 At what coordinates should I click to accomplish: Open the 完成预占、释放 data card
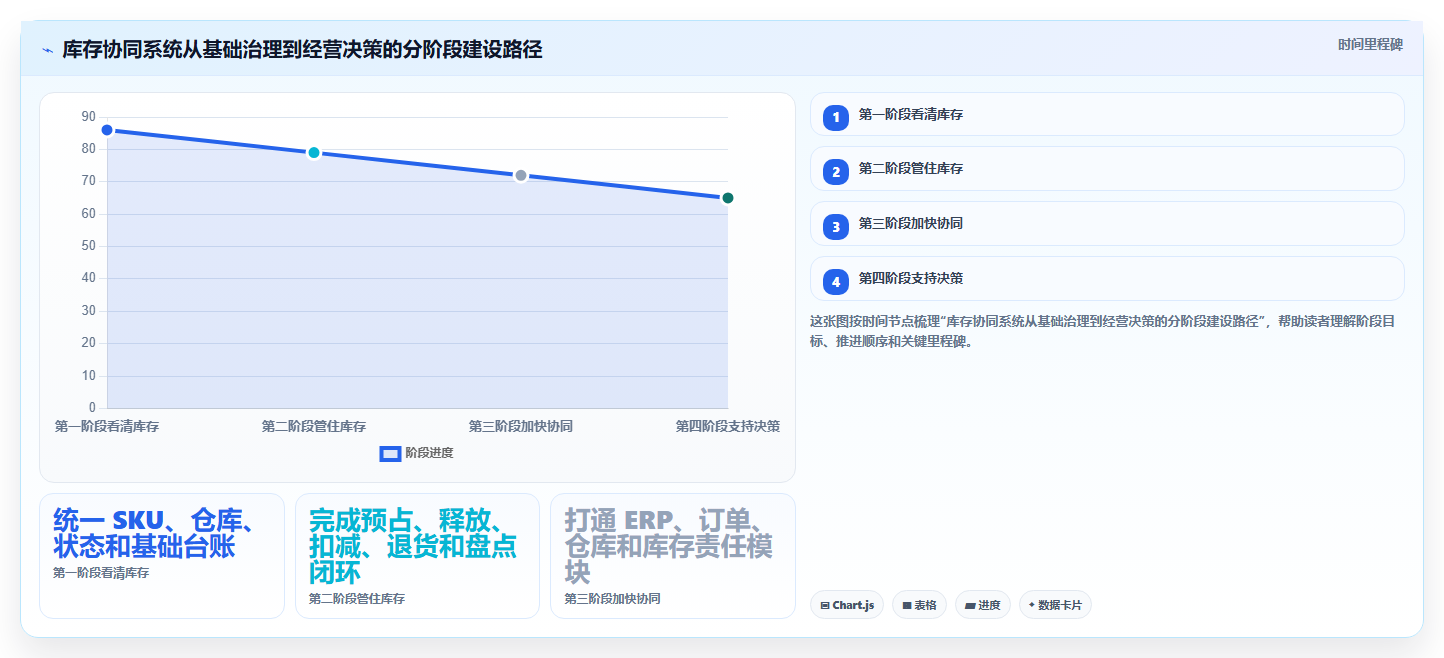tap(417, 556)
